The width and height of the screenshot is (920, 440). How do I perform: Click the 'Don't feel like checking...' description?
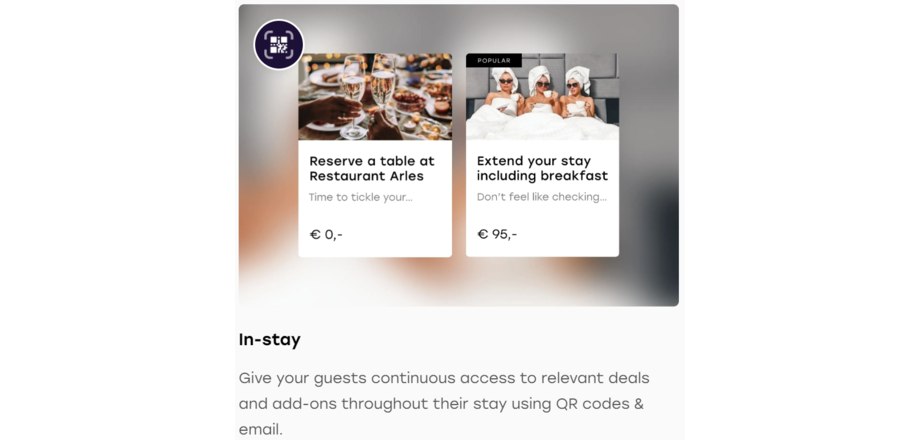pyautogui.click(x=542, y=197)
